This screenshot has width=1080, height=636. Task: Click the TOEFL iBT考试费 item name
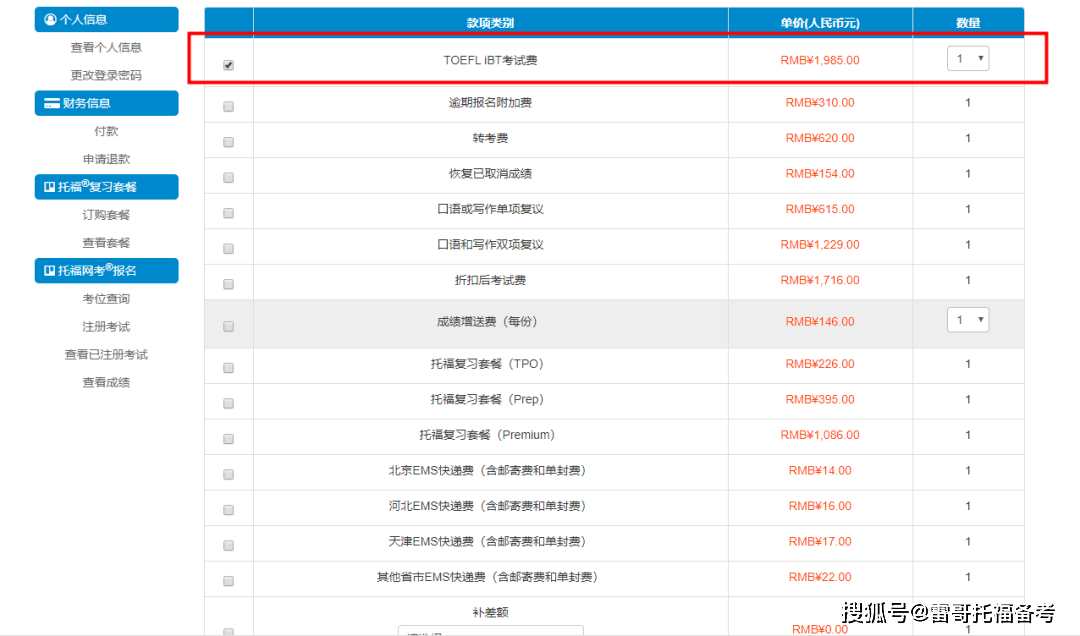pos(490,60)
